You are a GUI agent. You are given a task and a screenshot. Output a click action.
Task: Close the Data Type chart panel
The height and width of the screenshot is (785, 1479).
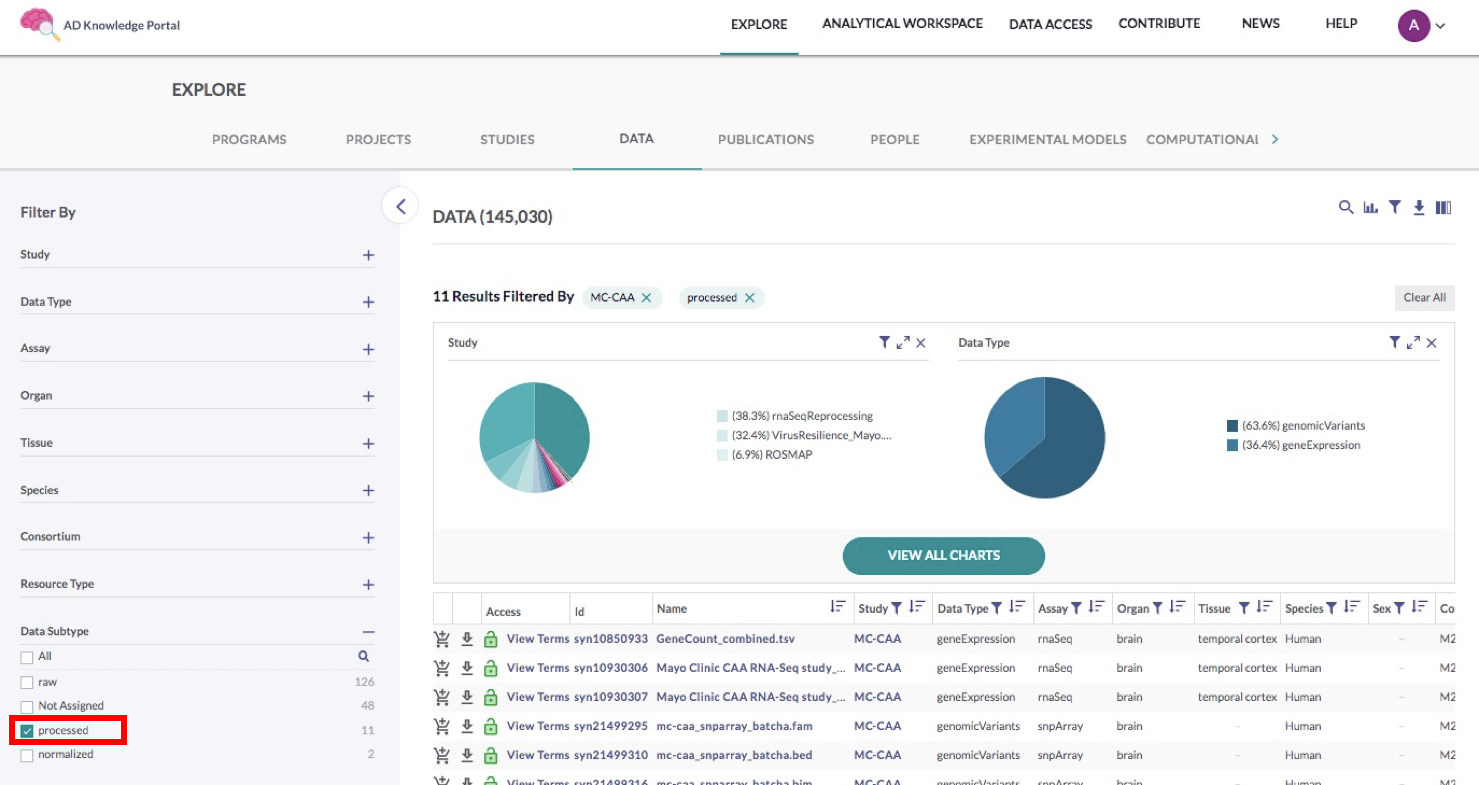pyautogui.click(x=1431, y=343)
